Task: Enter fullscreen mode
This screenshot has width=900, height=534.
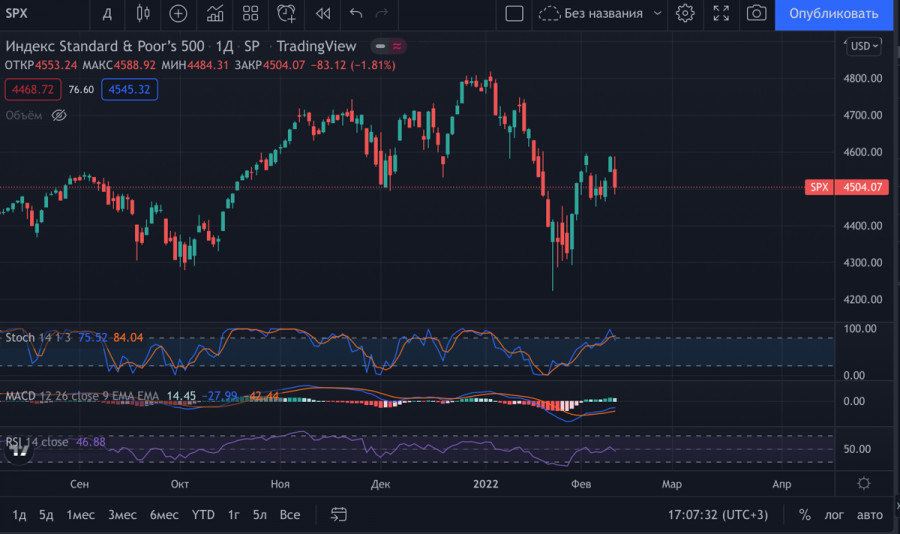Action: click(721, 13)
